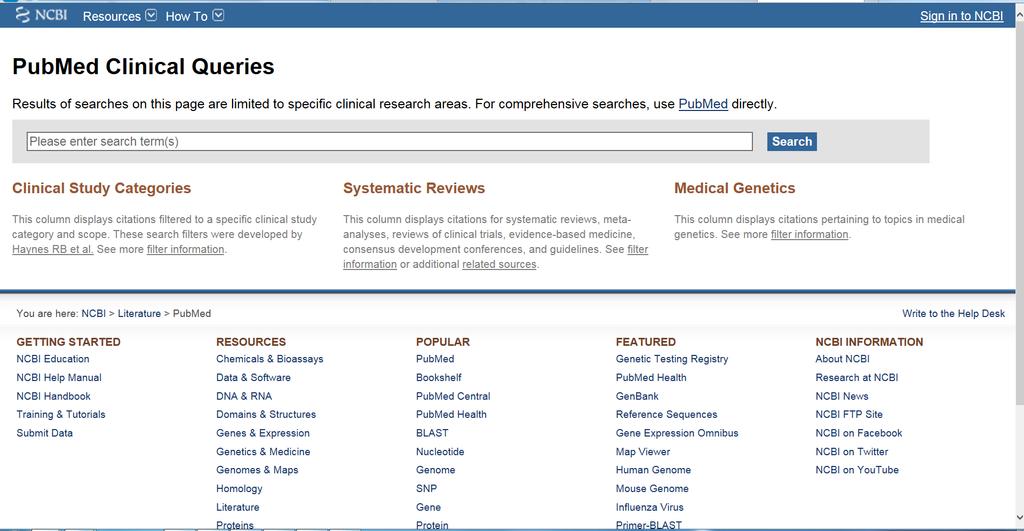This screenshot has height=531, width=1024.
Task: Open Genetics & Medicine resource link
Action: click(263, 451)
